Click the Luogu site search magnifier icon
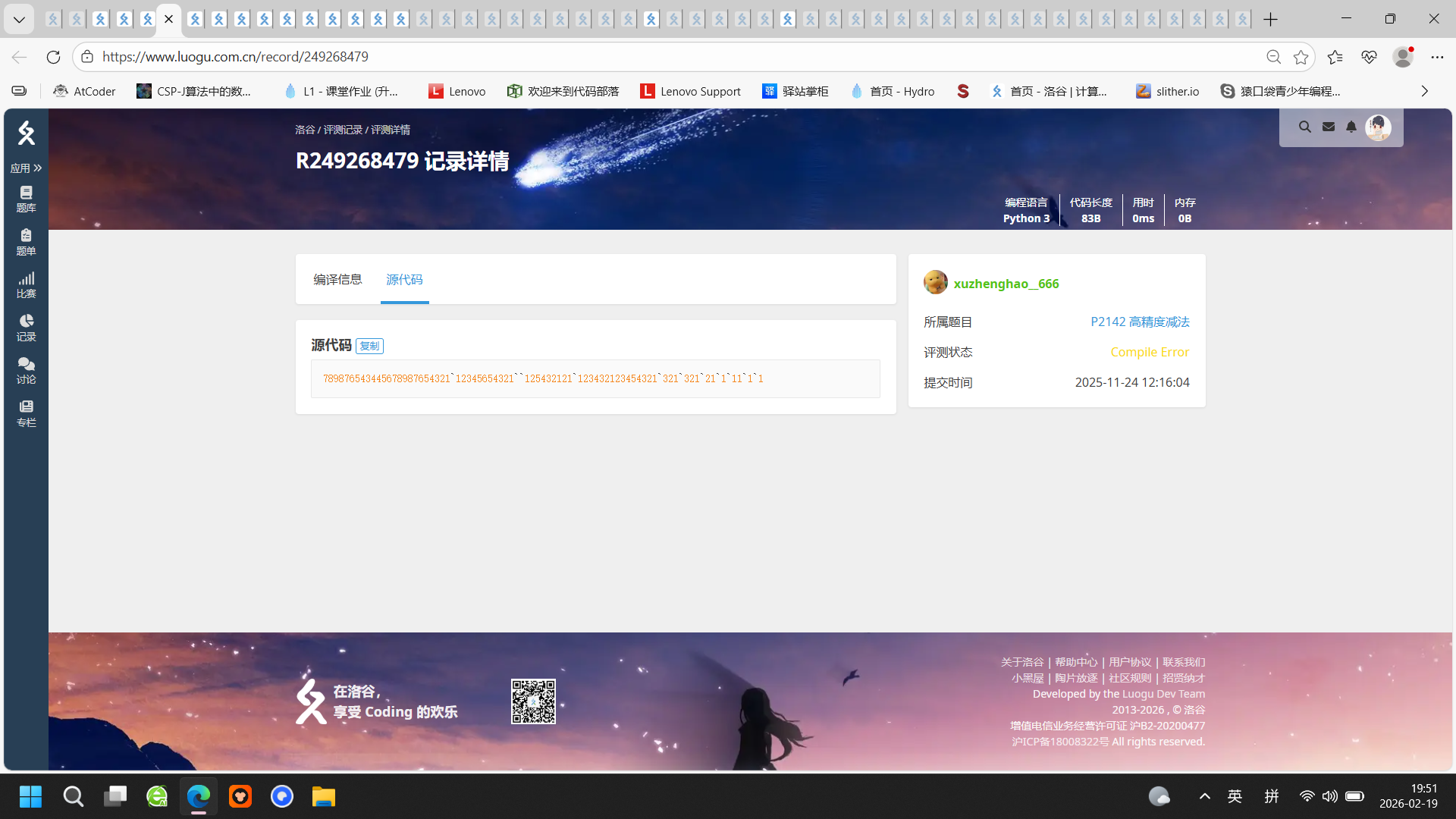 click(x=1304, y=127)
